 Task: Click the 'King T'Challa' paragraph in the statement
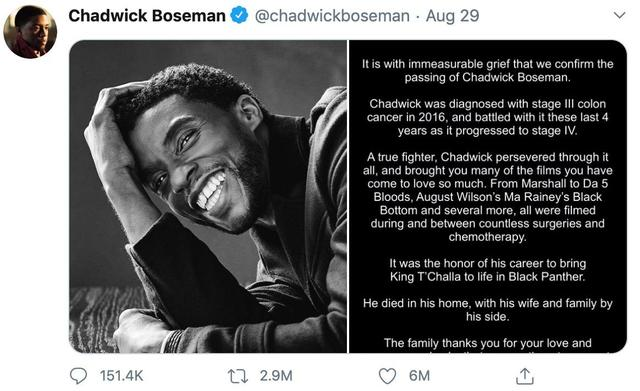pos(488,270)
